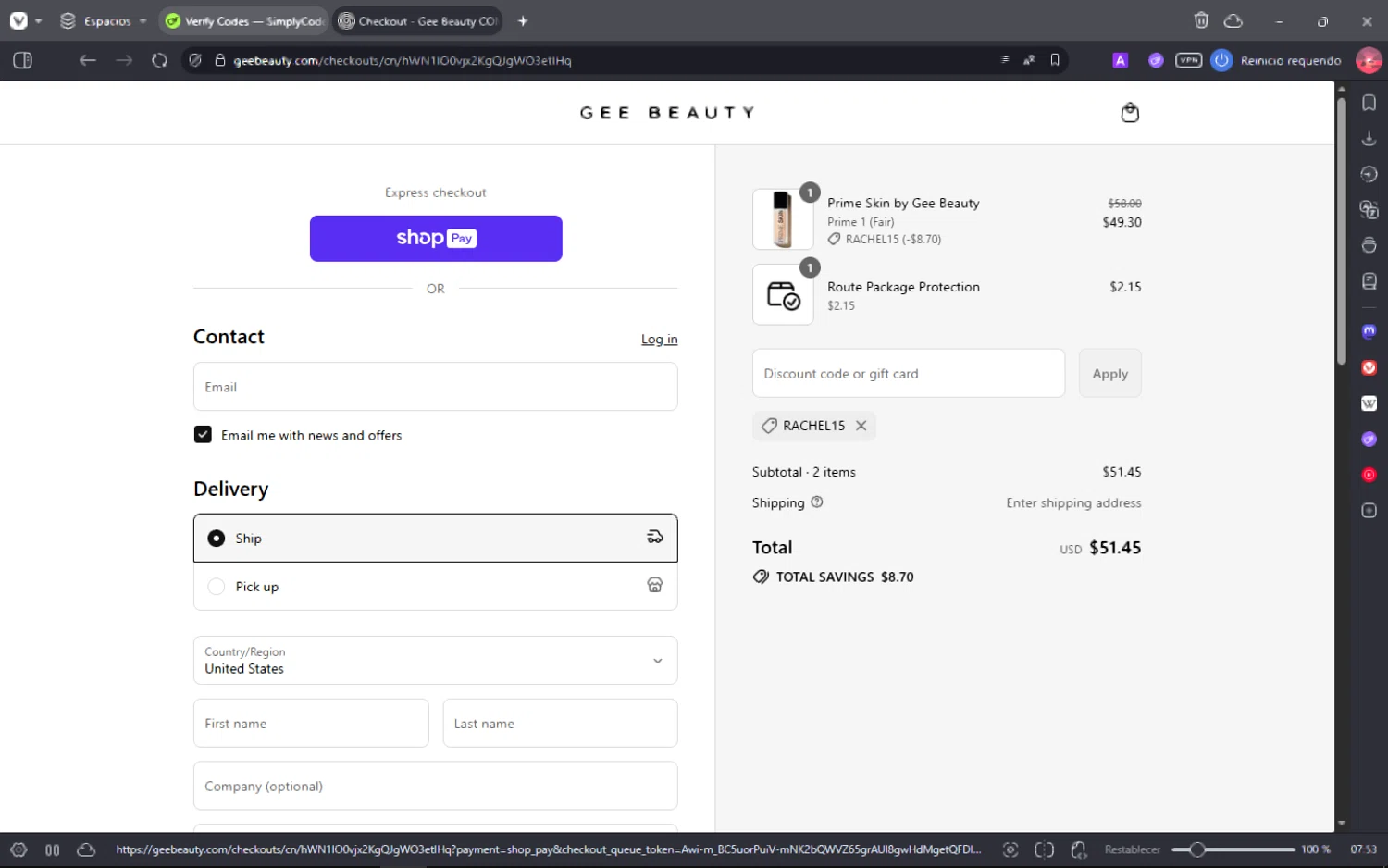The image size is (1388, 868).
Task: Open a new tab with the plus button
Action: (x=523, y=20)
